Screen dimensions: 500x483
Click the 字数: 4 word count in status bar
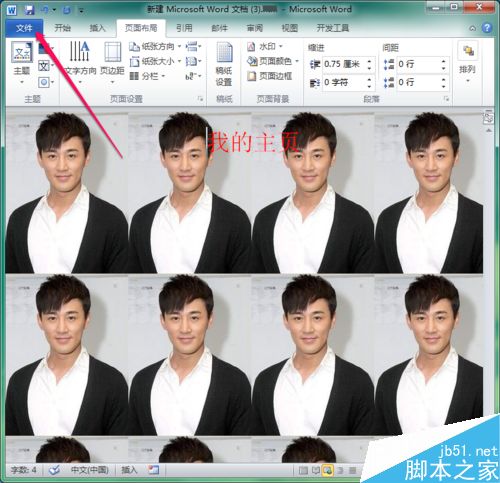pos(23,470)
